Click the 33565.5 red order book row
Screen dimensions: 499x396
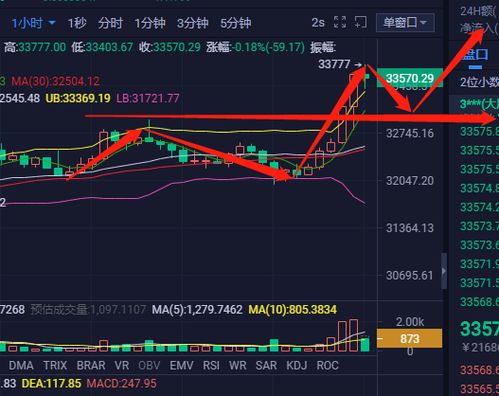point(479,389)
